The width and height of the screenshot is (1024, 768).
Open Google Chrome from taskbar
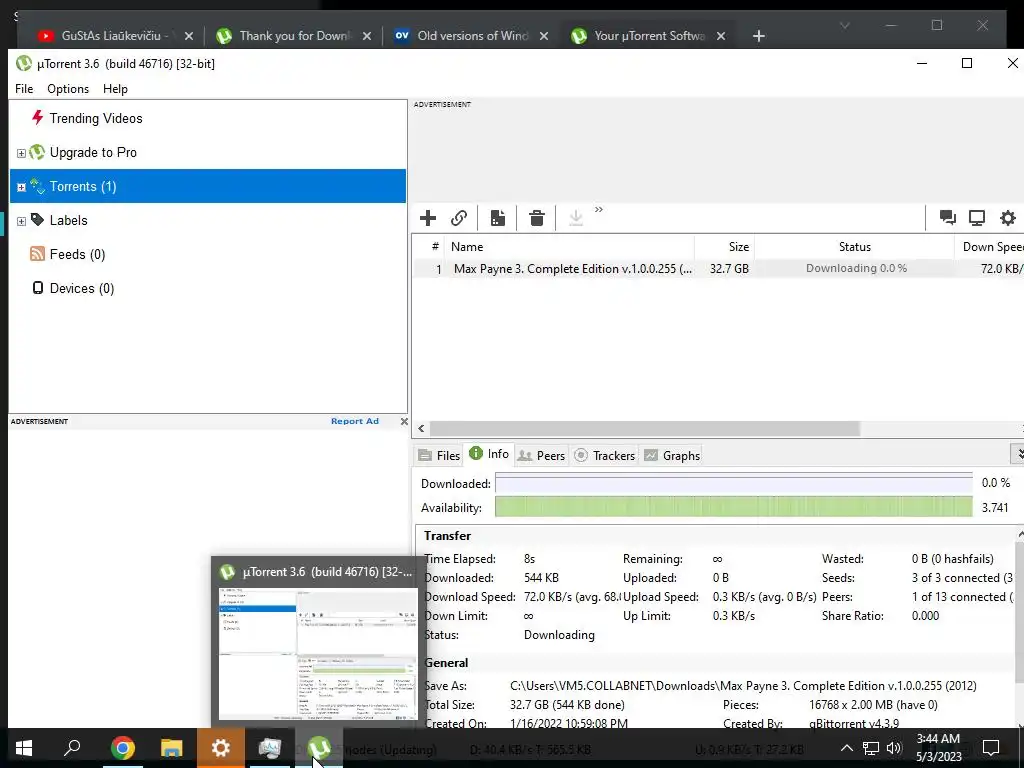[x=122, y=748]
